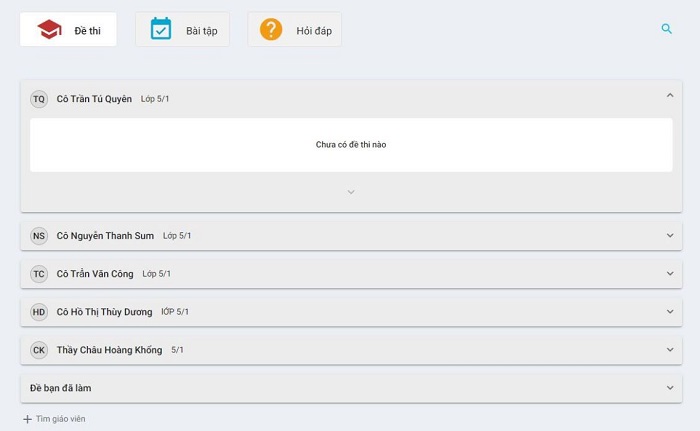Viewport: 700px width, 431px height.
Task: Click the HD avatar icon
Action: point(39,312)
